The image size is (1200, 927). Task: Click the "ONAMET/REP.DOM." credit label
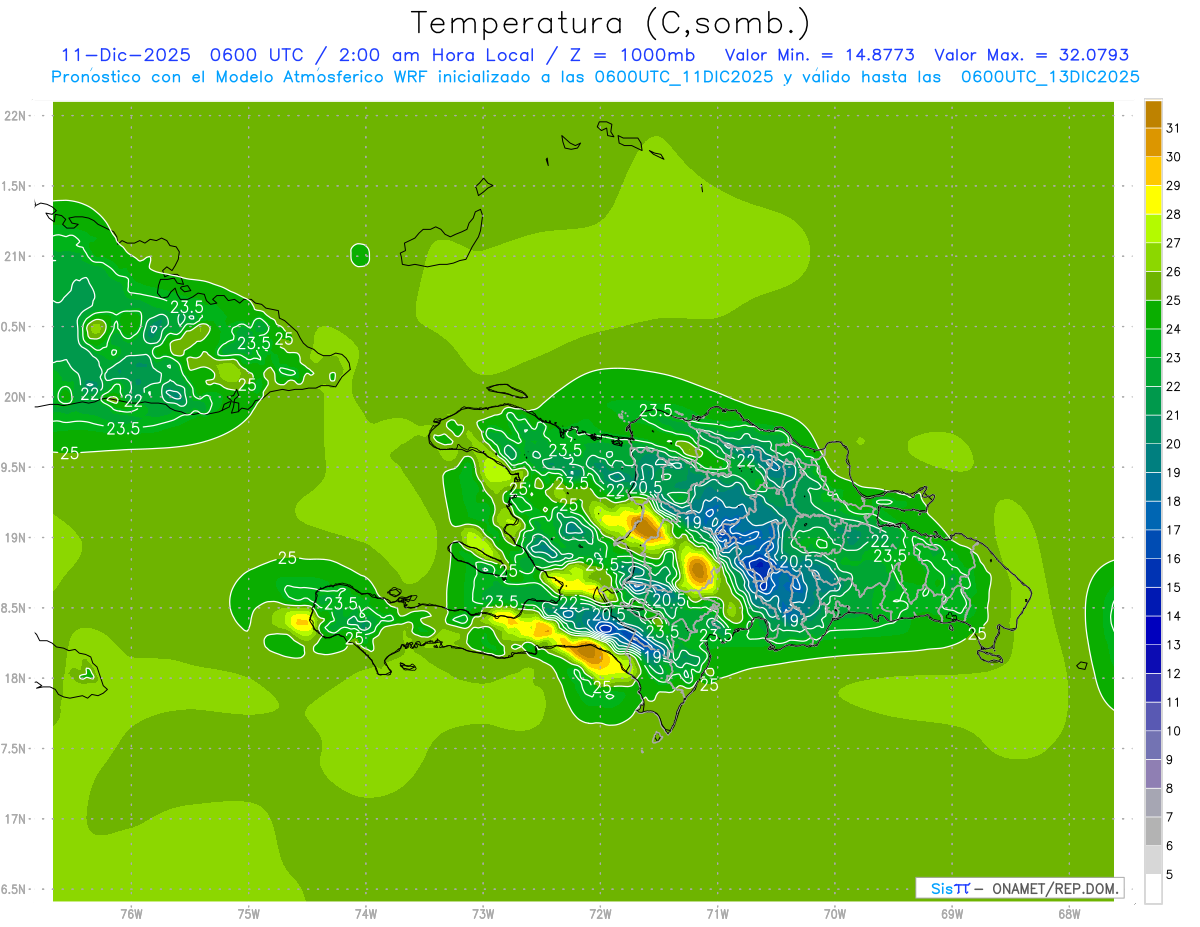[x=1055, y=888]
